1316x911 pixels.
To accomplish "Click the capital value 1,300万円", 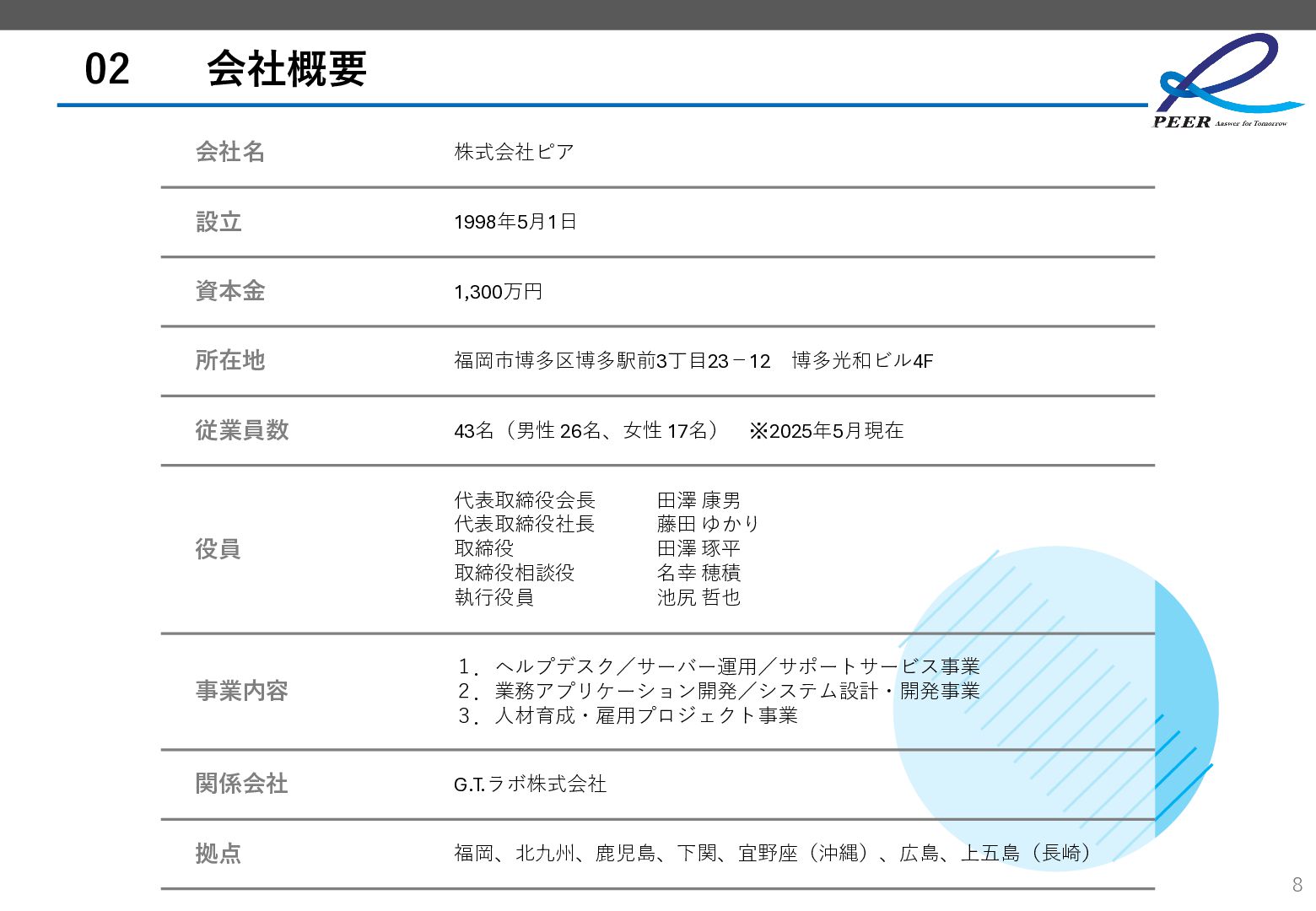I will (x=498, y=292).
